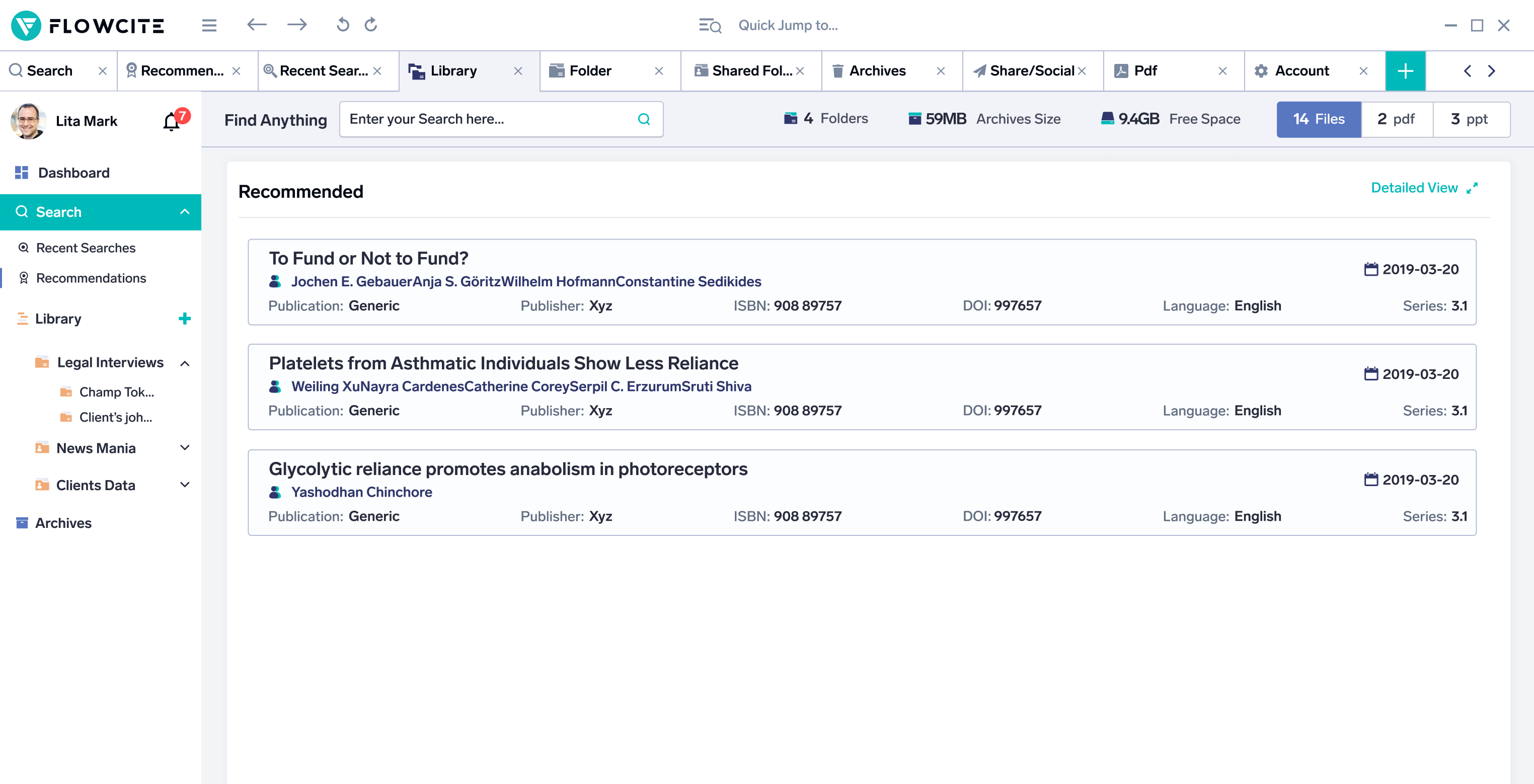Click the magnifier icon in search box
The height and width of the screenshot is (784, 1534).
pyautogui.click(x=644, y=119)
